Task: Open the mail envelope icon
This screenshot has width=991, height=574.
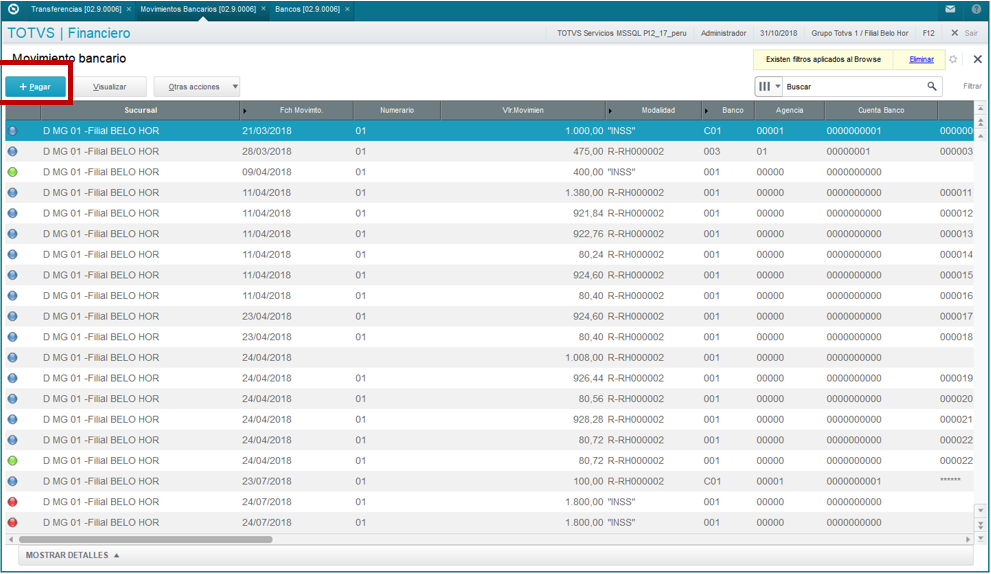Action: pos(950,9)
